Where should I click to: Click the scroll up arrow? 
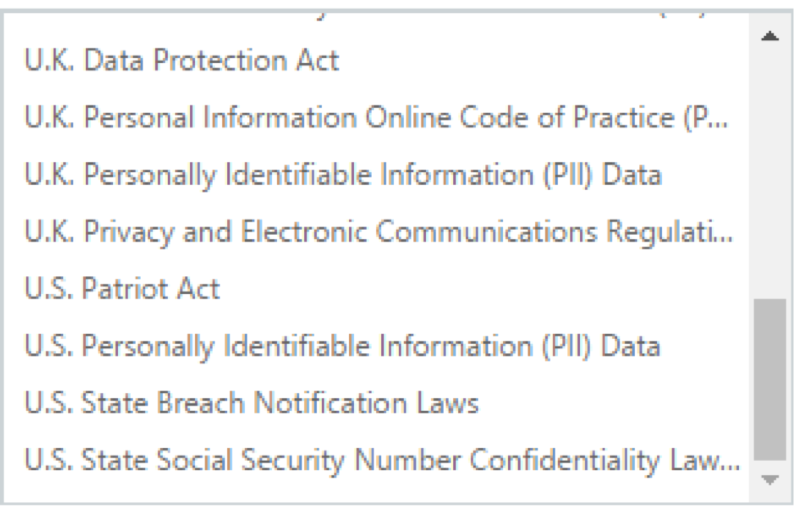[769, 38]
